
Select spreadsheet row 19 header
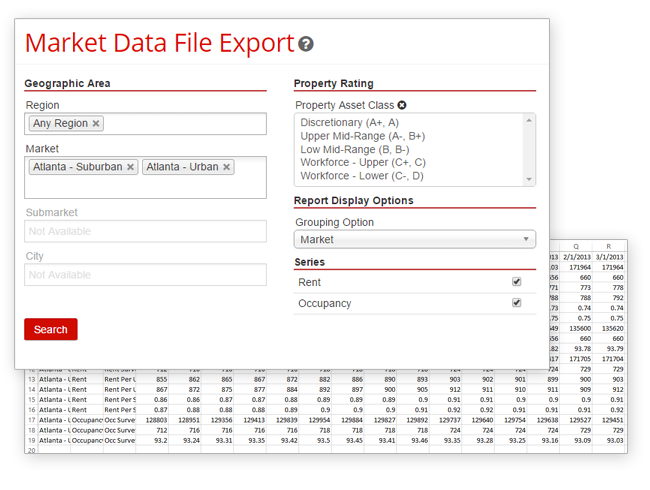tap(32, 440)
